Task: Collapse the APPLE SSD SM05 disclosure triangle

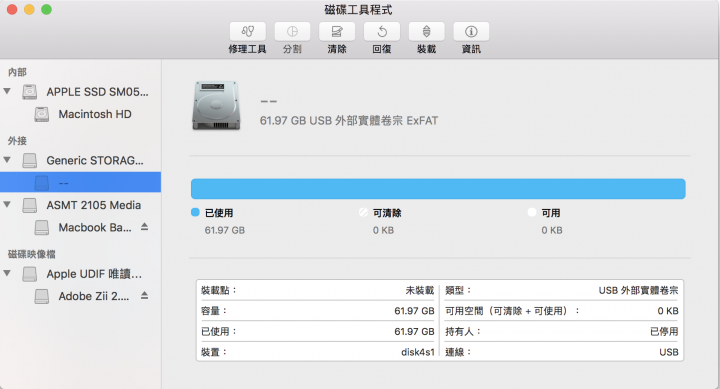Action: 7,91
